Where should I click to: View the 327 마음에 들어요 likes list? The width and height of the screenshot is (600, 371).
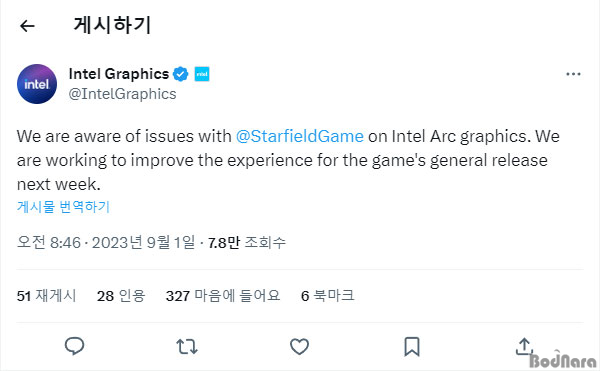(223, 296)
